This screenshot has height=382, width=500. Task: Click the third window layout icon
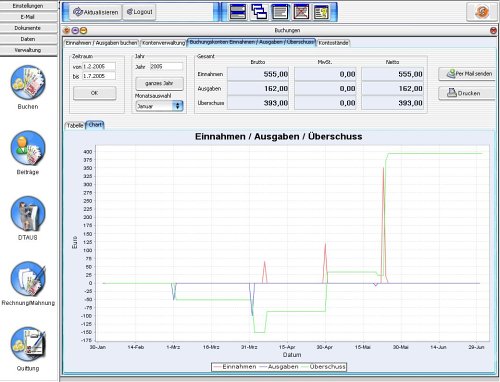280,12
